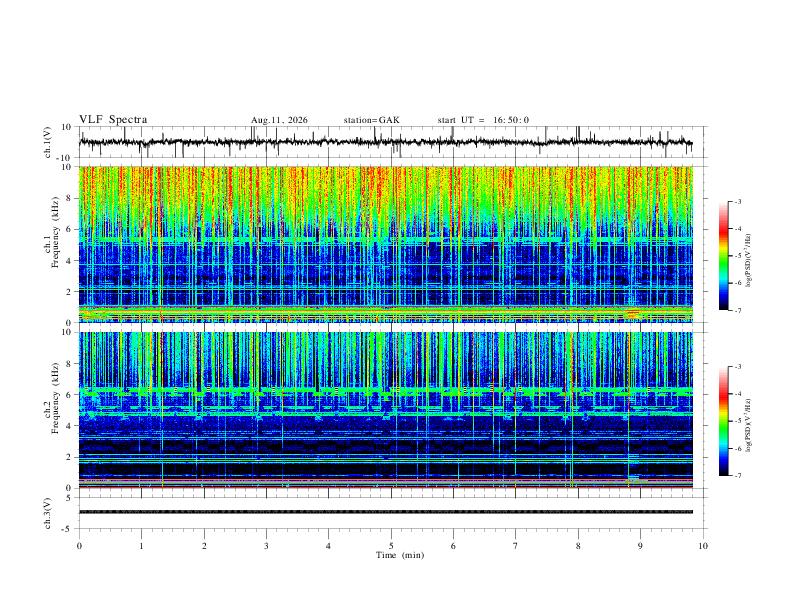Click the ch.3(V) axis label
Image resolution: width=792 pixels, height=612 pixels.
click(x=48, y=513)
